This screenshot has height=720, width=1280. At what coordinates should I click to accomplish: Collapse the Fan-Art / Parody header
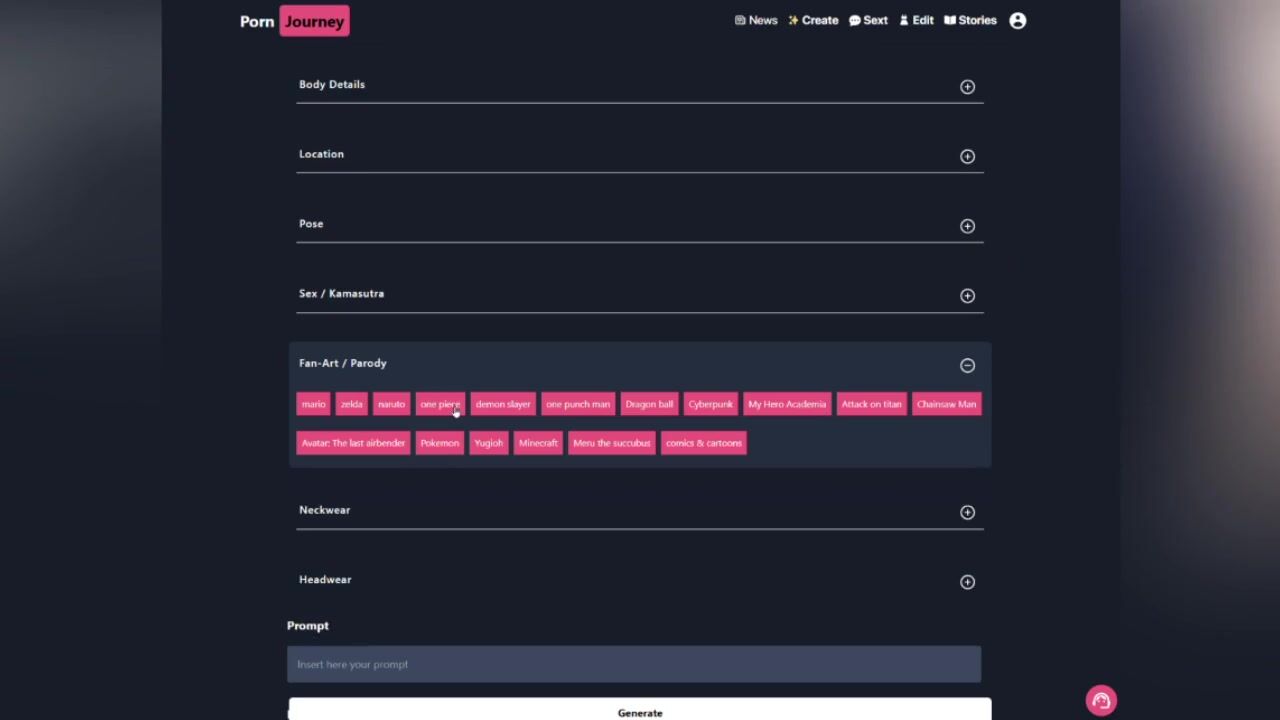(x=342, y=363)
